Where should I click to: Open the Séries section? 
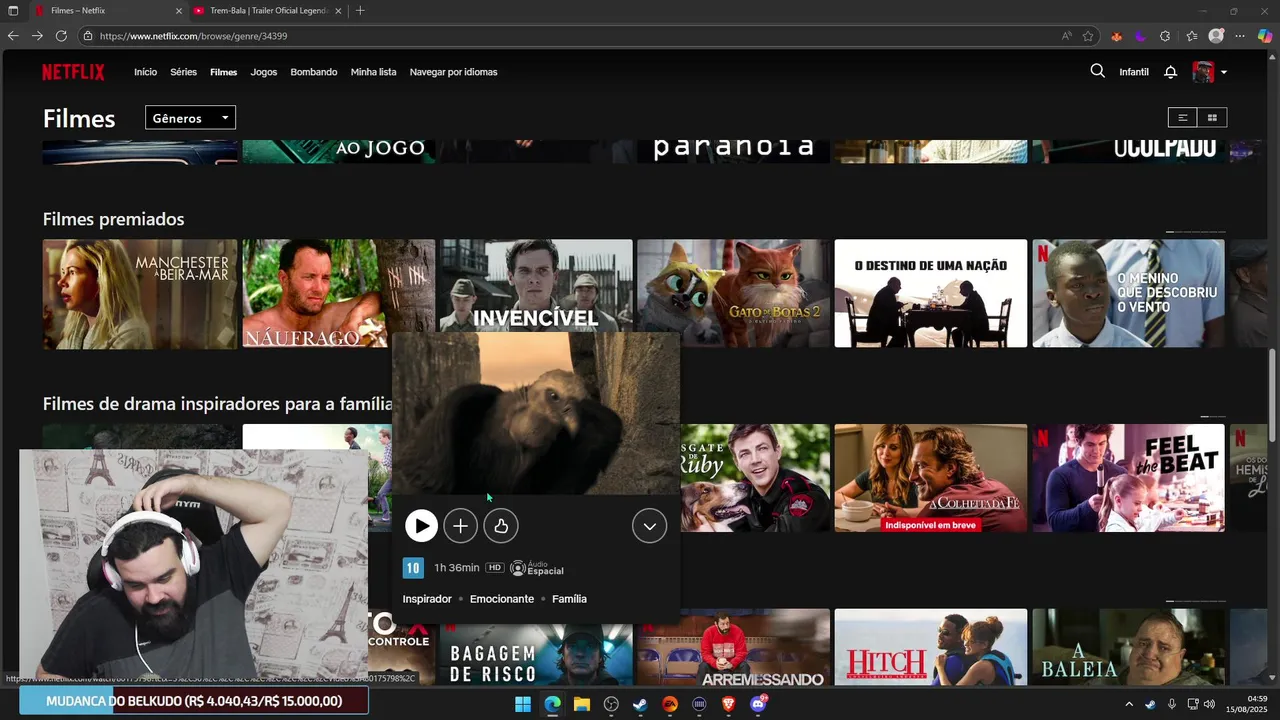183,72
